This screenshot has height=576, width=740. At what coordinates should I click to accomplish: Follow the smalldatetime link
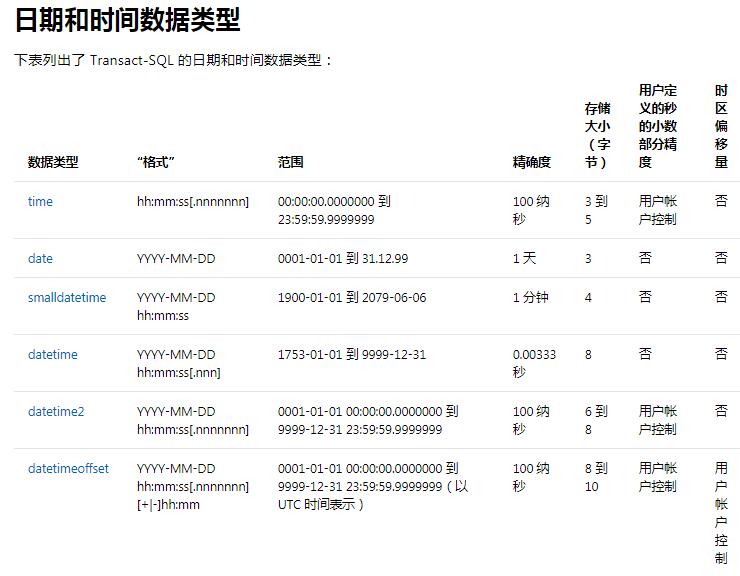click(x=67, y=297)
